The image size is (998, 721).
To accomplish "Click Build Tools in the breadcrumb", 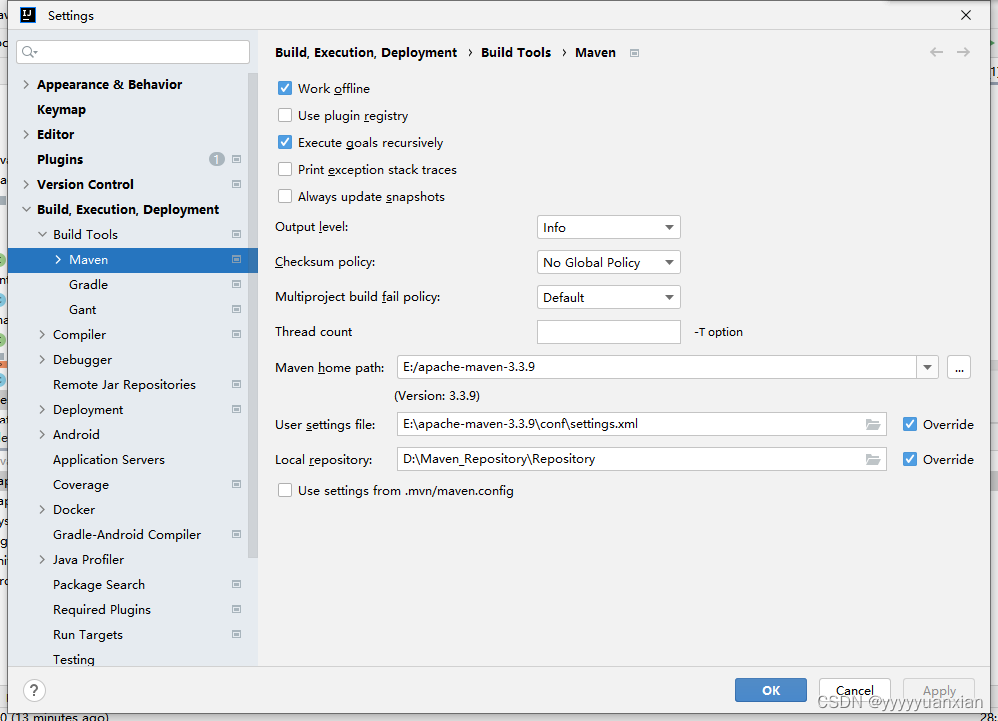I will 516,53.
